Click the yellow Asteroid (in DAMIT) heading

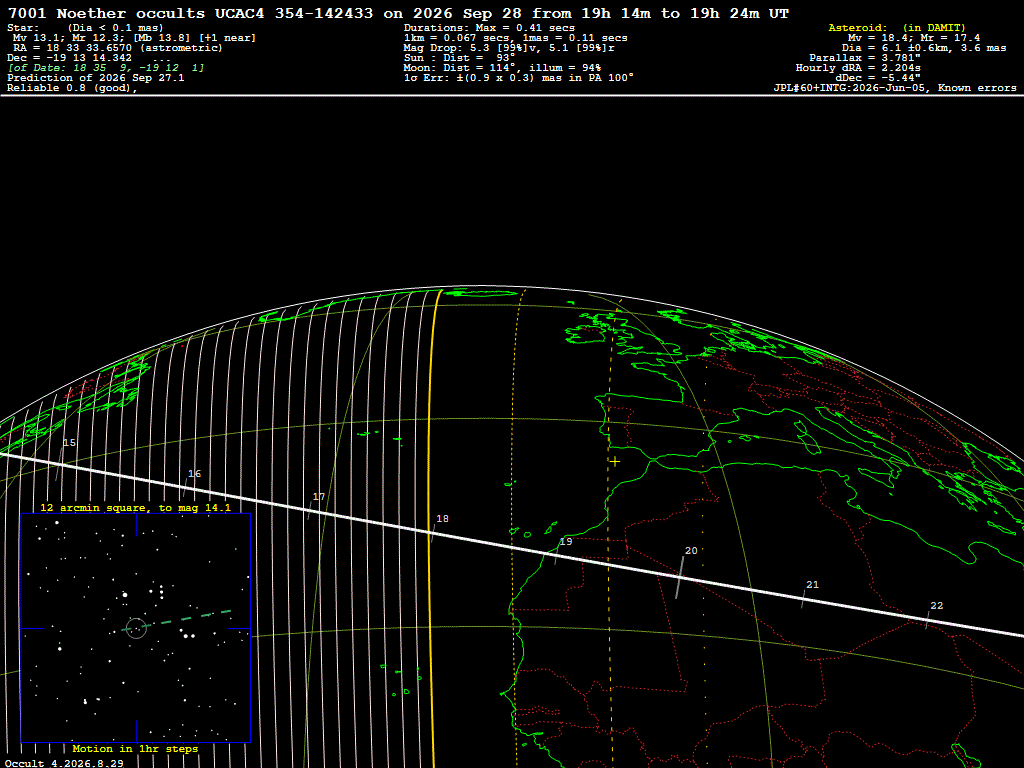(897, 27)
